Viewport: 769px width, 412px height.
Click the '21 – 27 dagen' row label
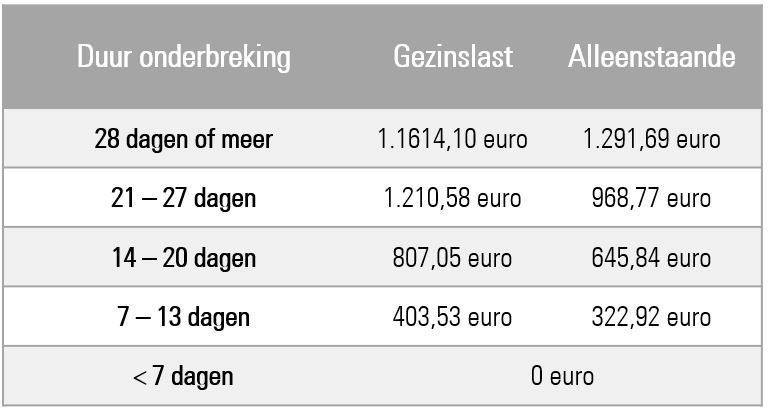coord(183,199)
